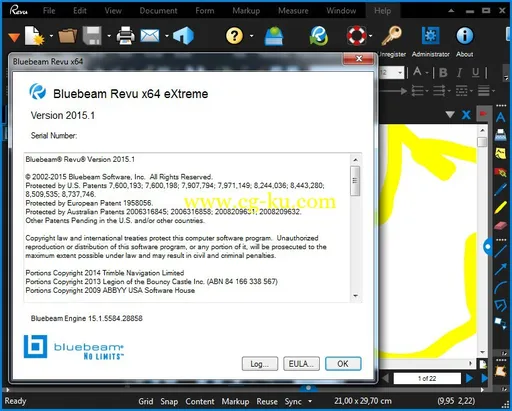512x411 pixels.
Task: Click the Log... button
Action: tap(260, 364)
